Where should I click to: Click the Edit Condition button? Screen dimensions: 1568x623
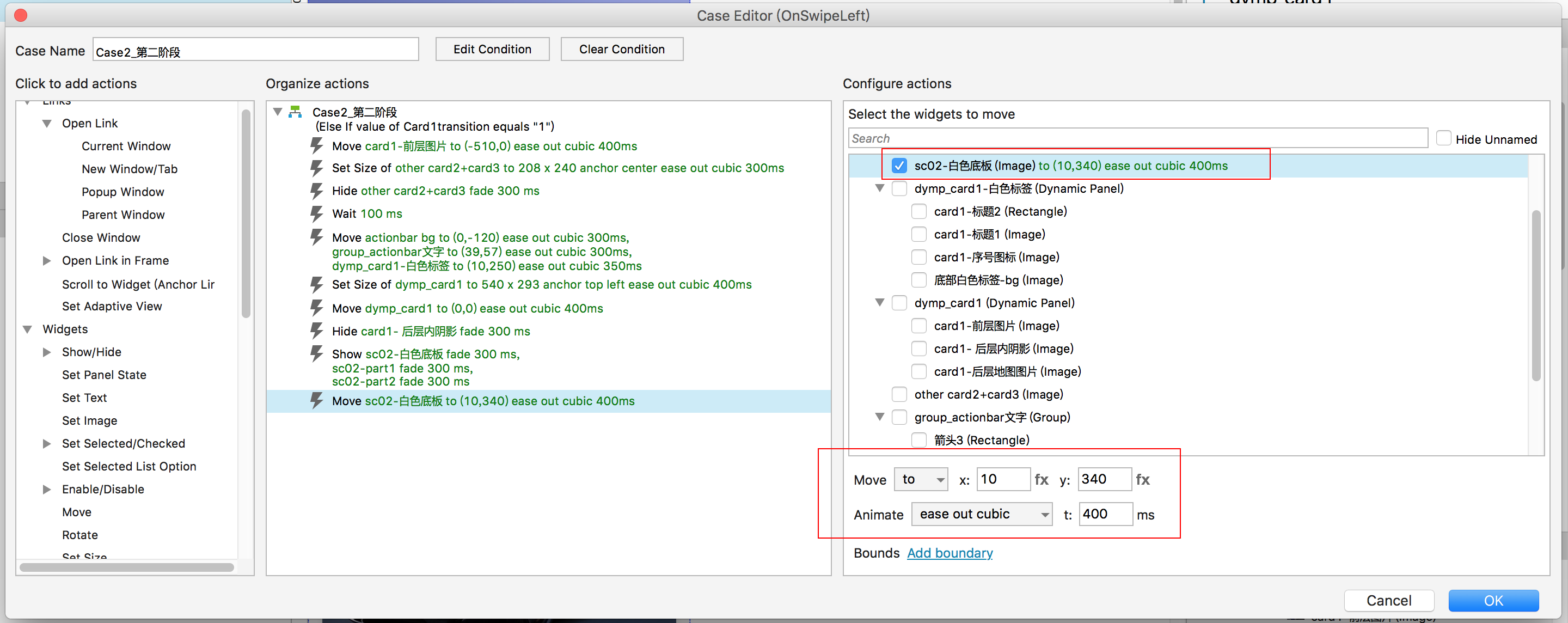pyautogui.click(x=492, y=50)
